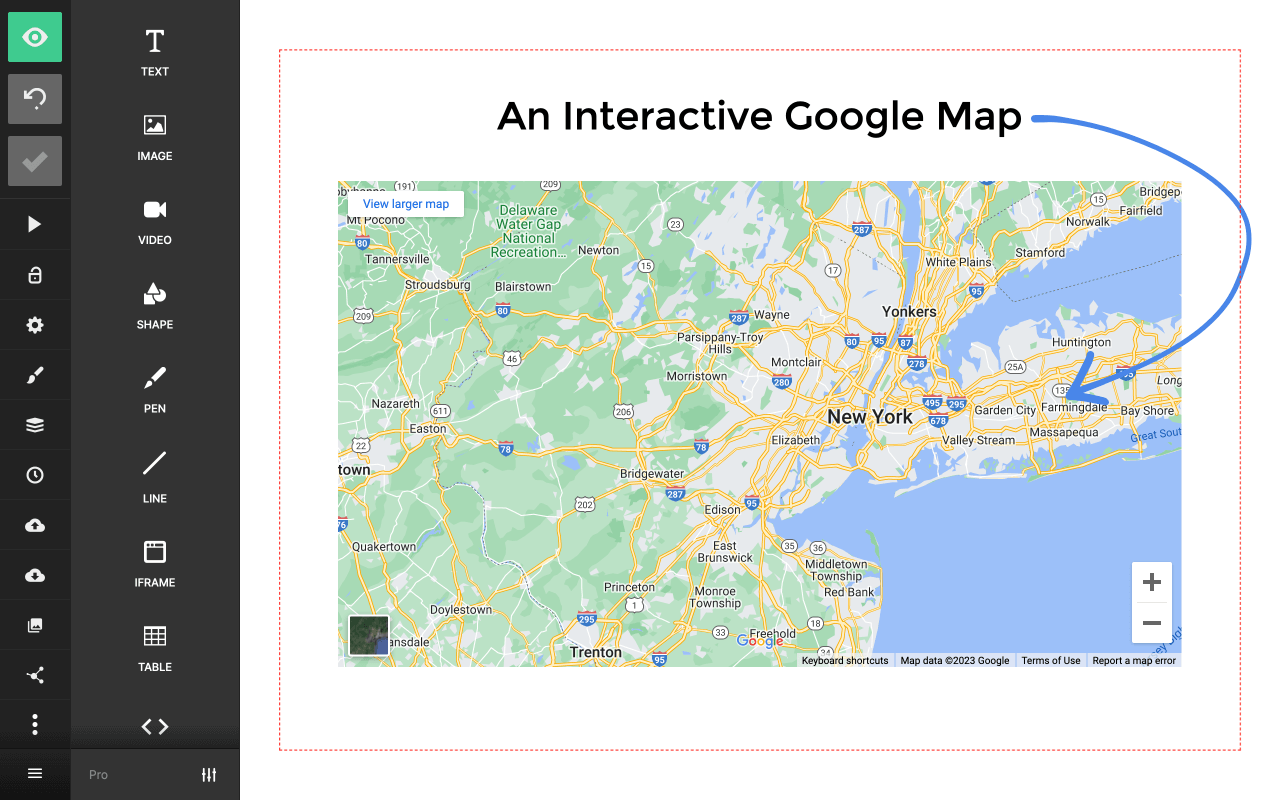Click the Google logo on the map
This screenshot has height=800, width=1281.
click(761, 641)
